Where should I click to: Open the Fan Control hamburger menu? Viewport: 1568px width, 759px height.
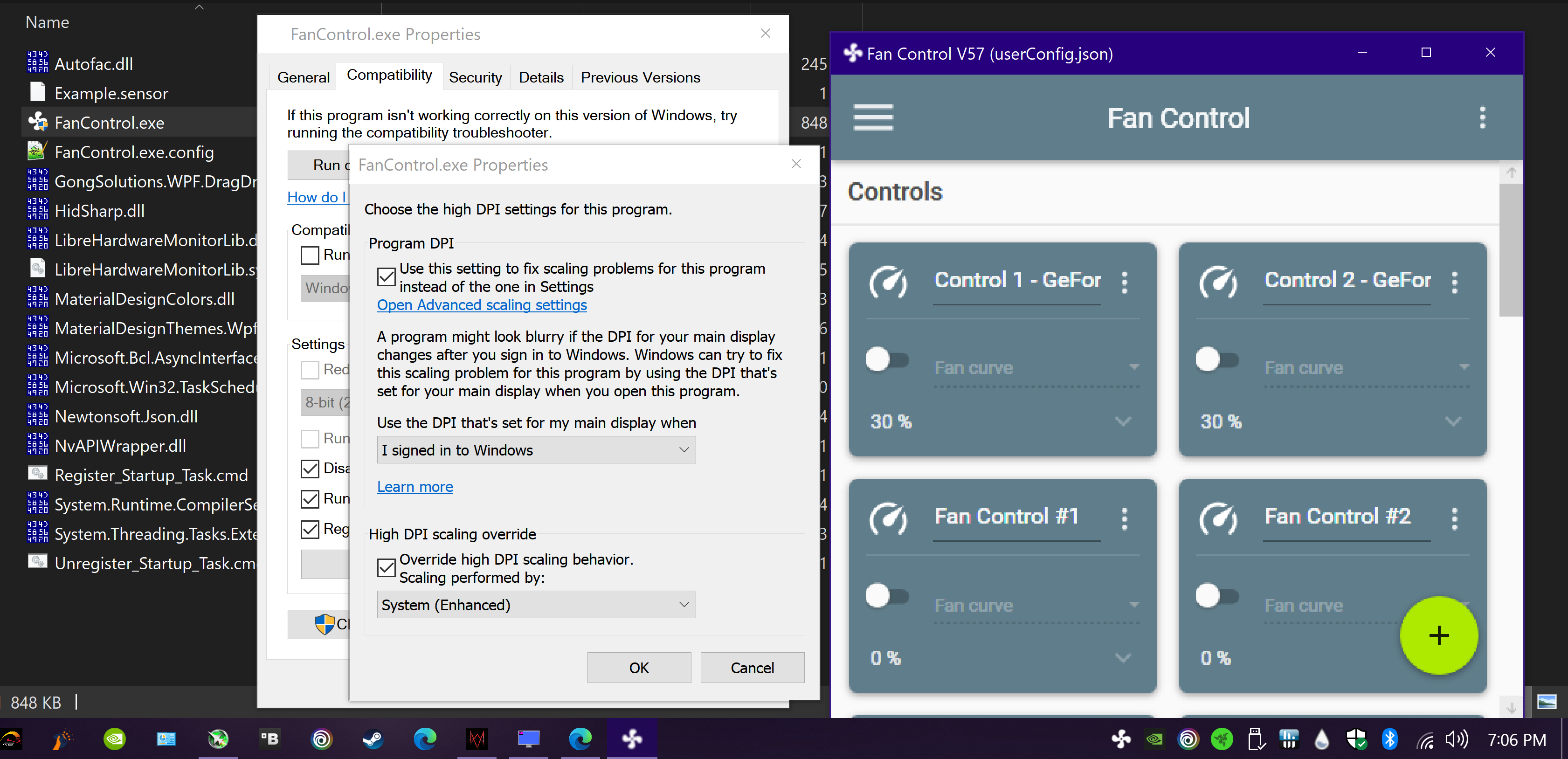coord(873,117)
